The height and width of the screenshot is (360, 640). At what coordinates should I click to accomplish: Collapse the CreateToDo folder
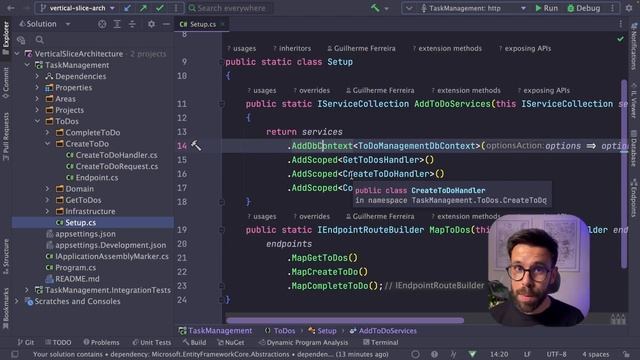(47, 144)
